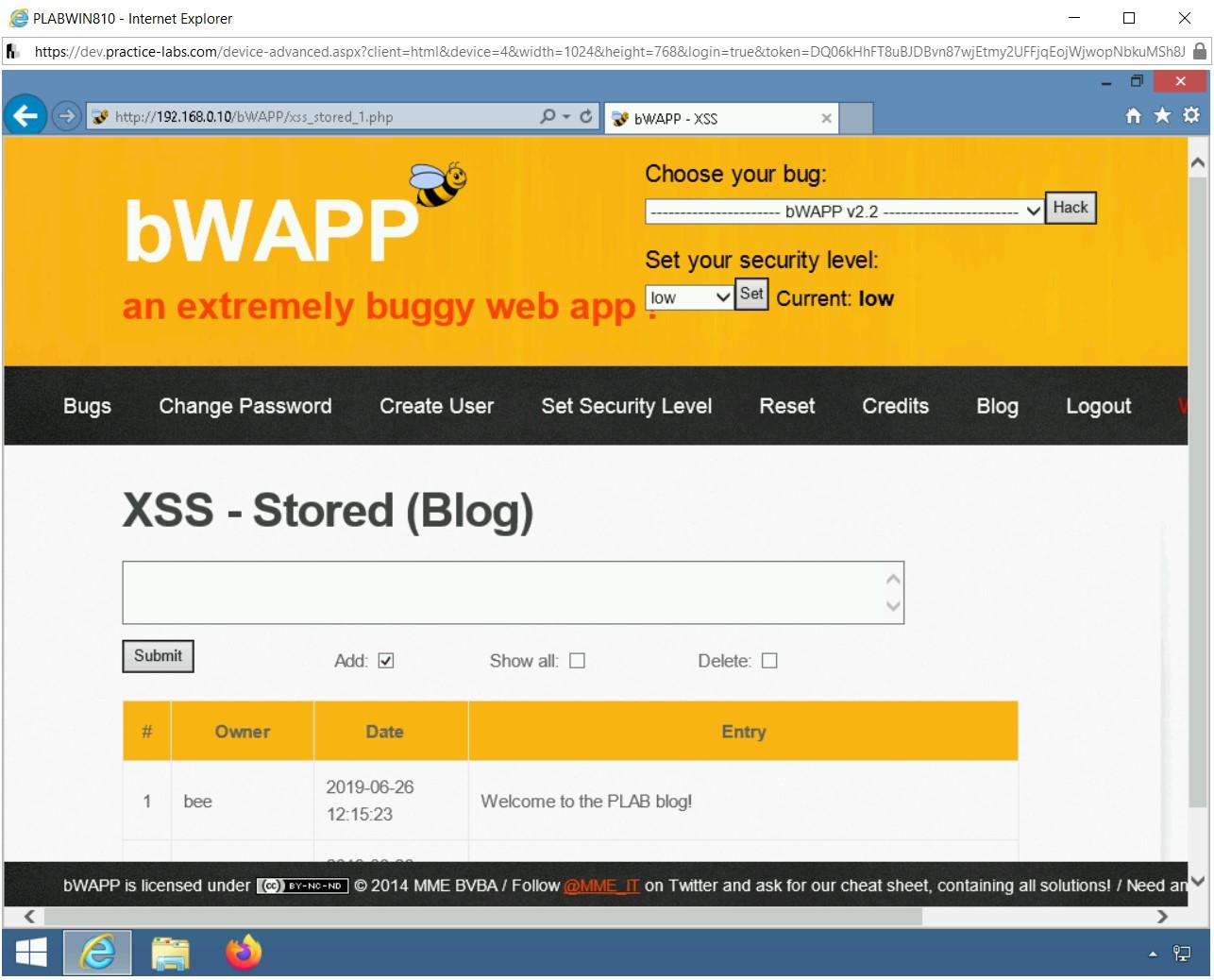Screen dimensions: 1214x980
Task: Uncheck the Add checkbox
Action: coord(384,660)
